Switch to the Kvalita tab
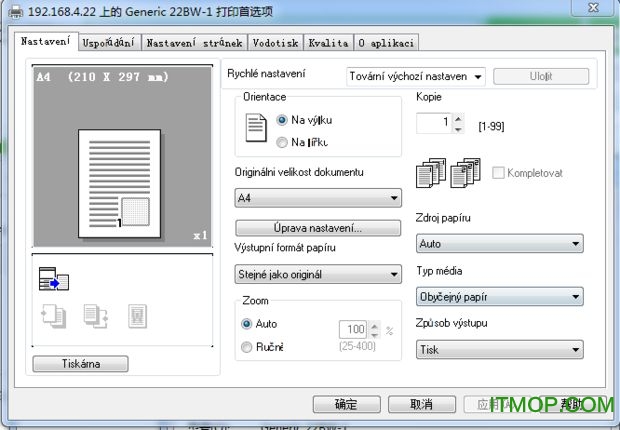The width and height of the screenshot is (620, 430). [x=329, y=43]
